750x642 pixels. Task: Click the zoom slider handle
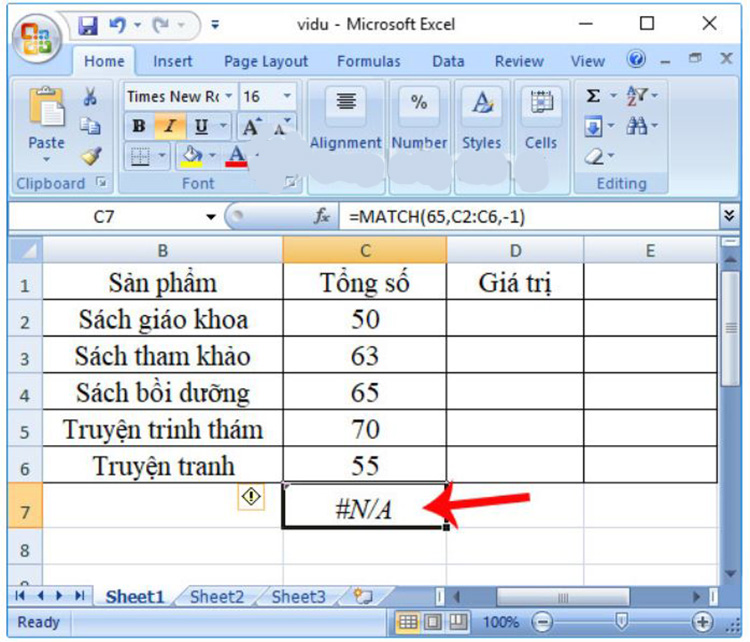(621, 622)
